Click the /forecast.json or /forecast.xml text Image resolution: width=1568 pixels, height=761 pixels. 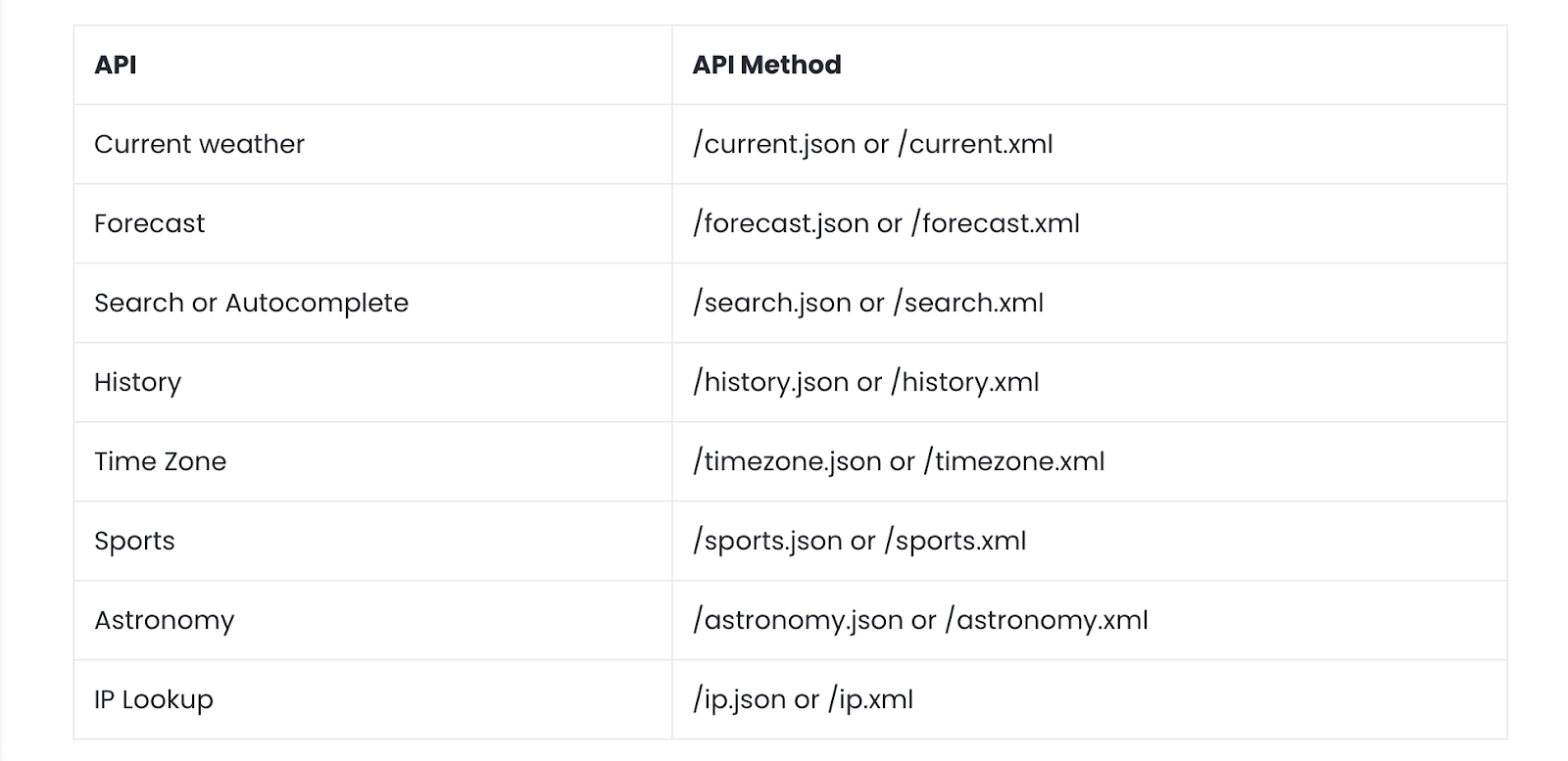(886, 223)
